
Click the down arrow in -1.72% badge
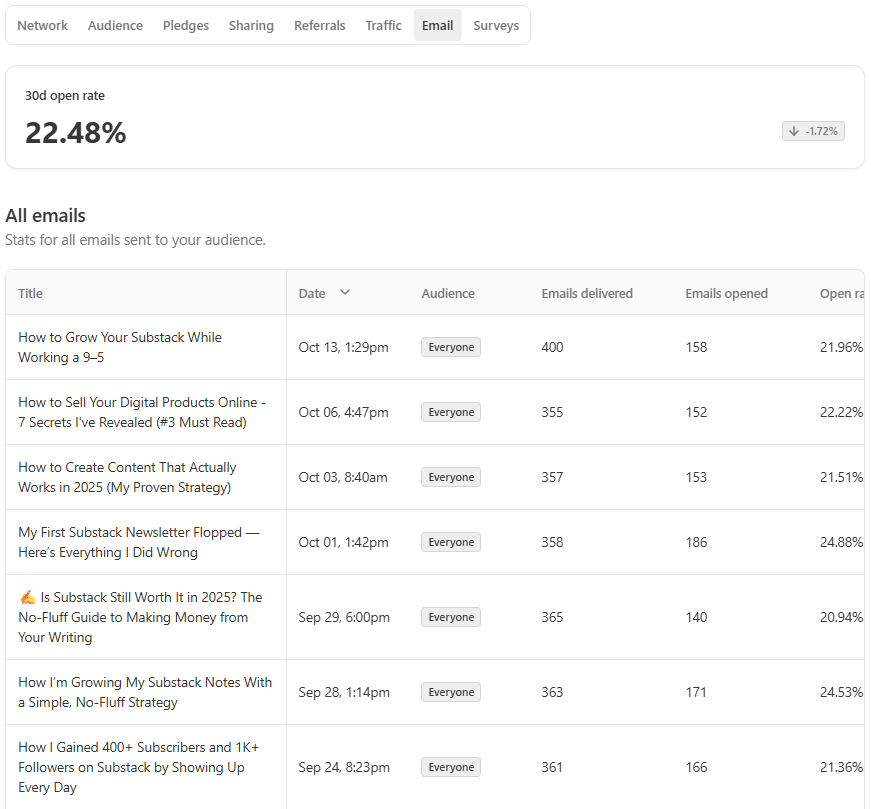point(794,131)
